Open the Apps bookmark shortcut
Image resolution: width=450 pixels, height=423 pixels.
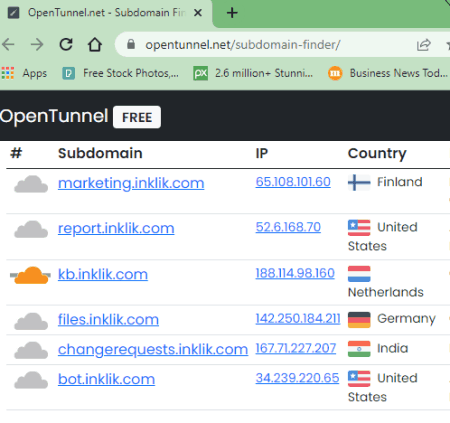(x=24, y=73)
